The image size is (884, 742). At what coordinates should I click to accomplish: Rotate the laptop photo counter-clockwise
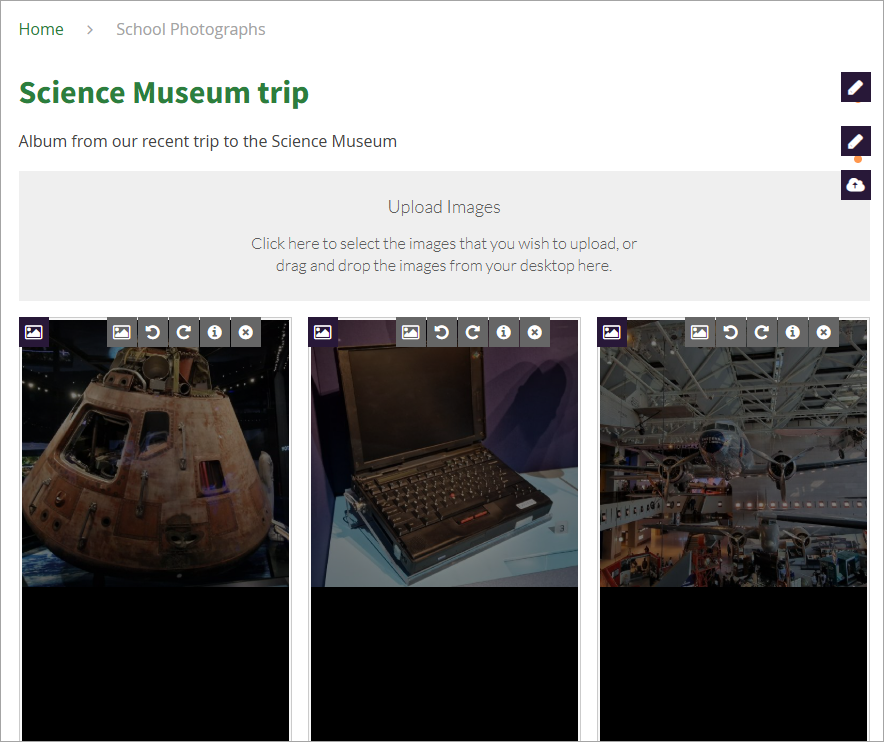(x=442, y=333)
